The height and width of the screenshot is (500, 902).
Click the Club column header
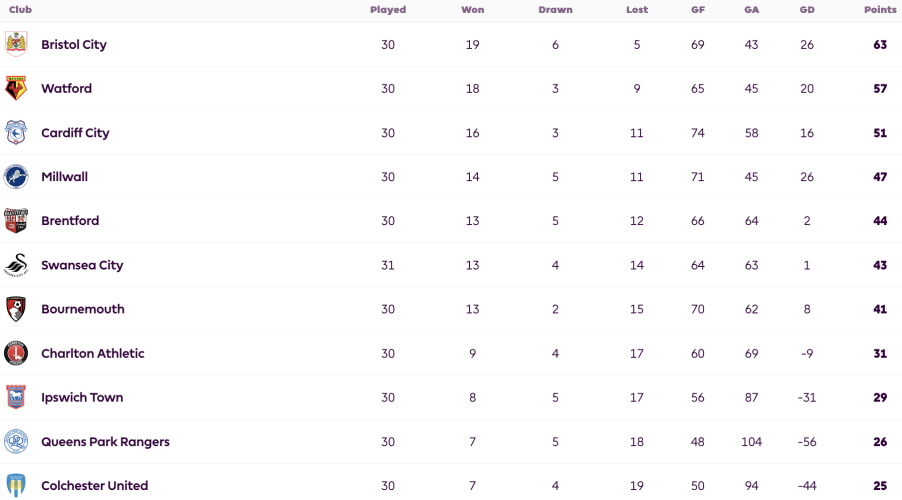click(x=20, y=10)
